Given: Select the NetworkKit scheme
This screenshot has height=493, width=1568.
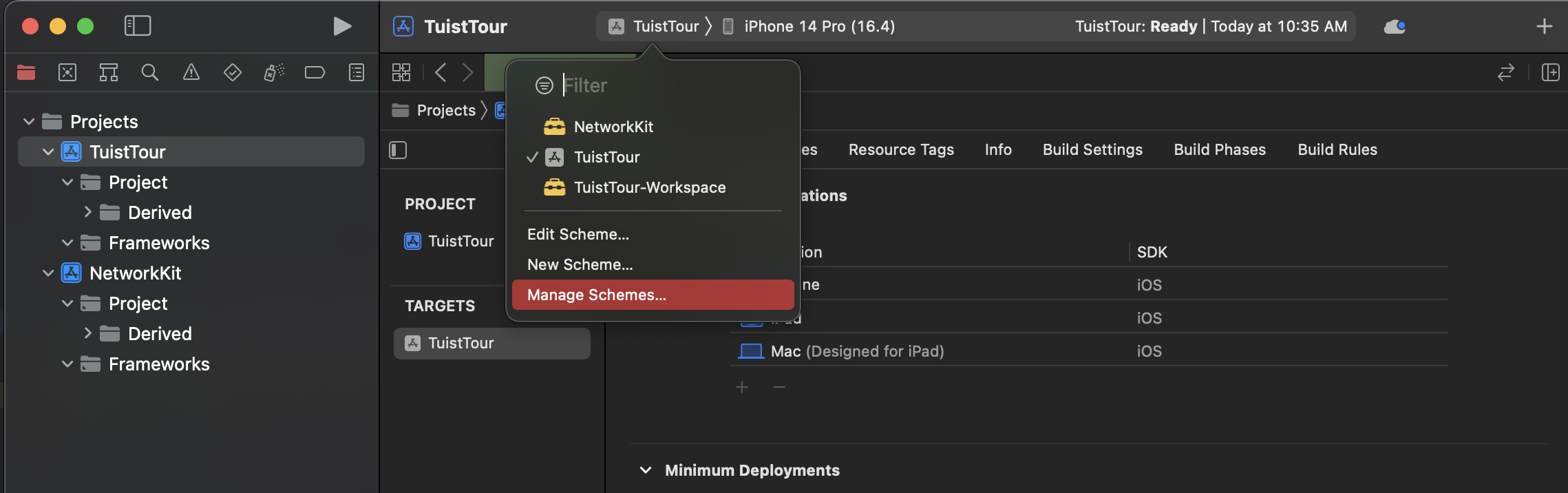Looking at the screenshot, I should click(653, 127).
